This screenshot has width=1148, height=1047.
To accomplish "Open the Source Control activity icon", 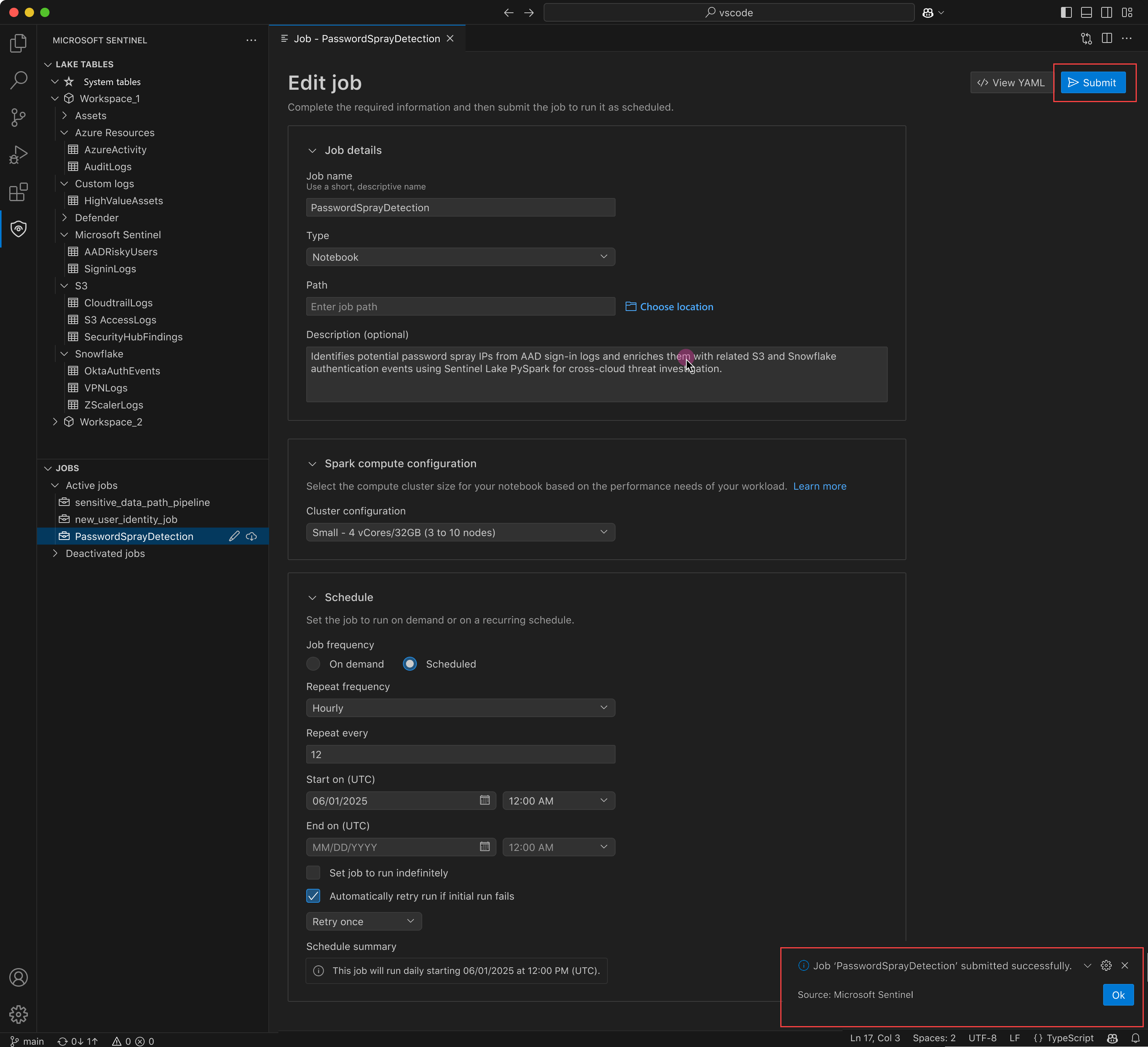I will 18,118.
